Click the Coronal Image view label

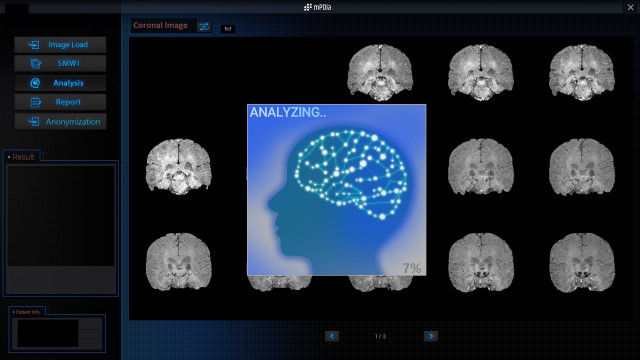(x=160, y=25)
